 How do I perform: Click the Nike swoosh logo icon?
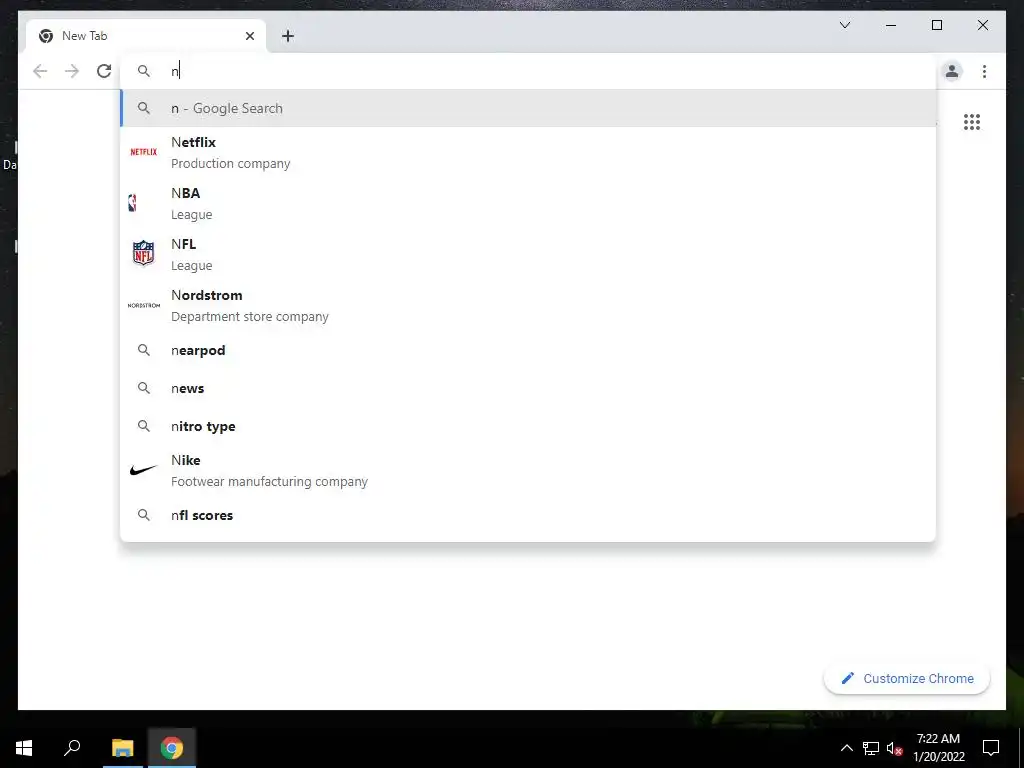(x=144, y=470)
